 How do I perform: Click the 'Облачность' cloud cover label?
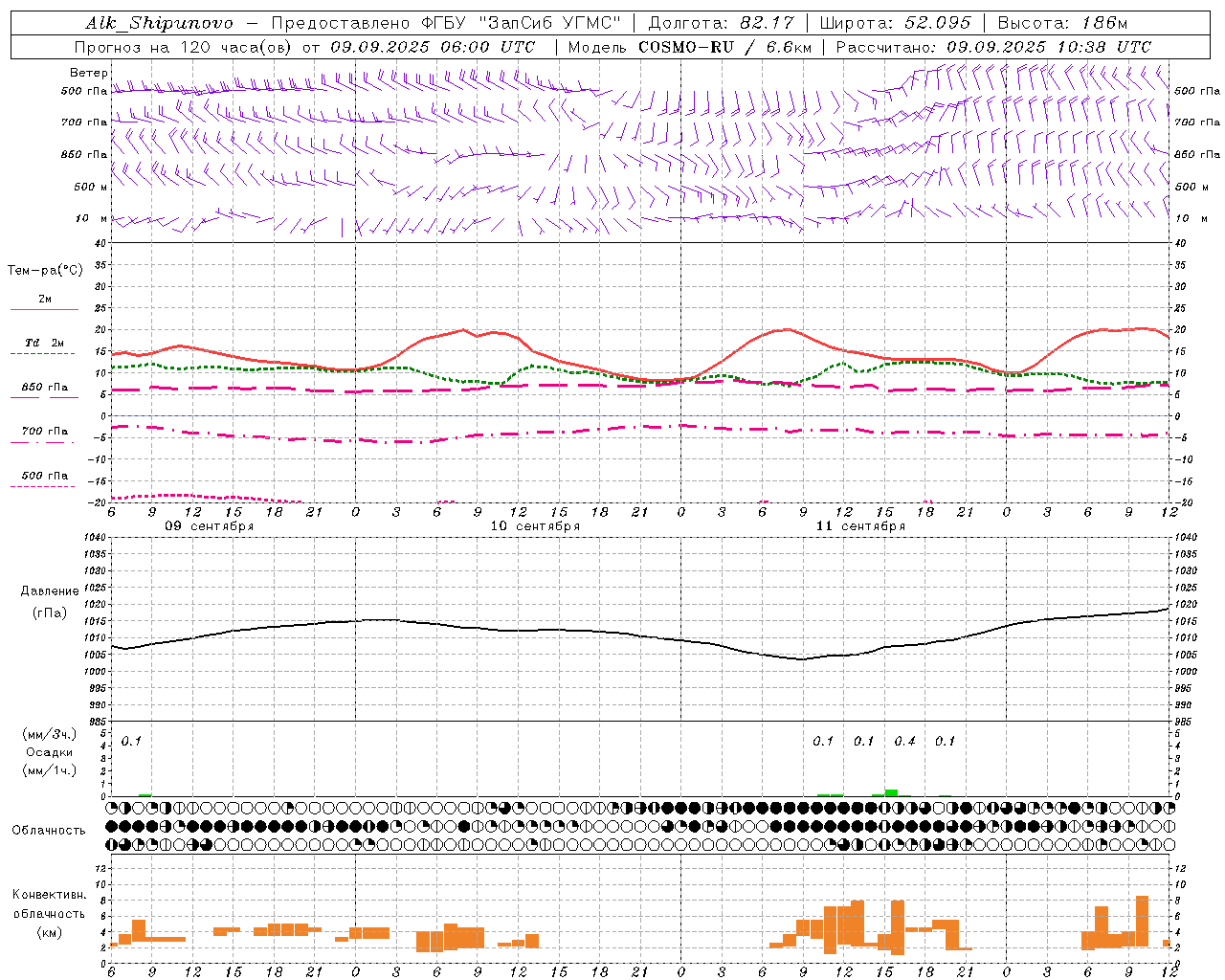point(49,831)
